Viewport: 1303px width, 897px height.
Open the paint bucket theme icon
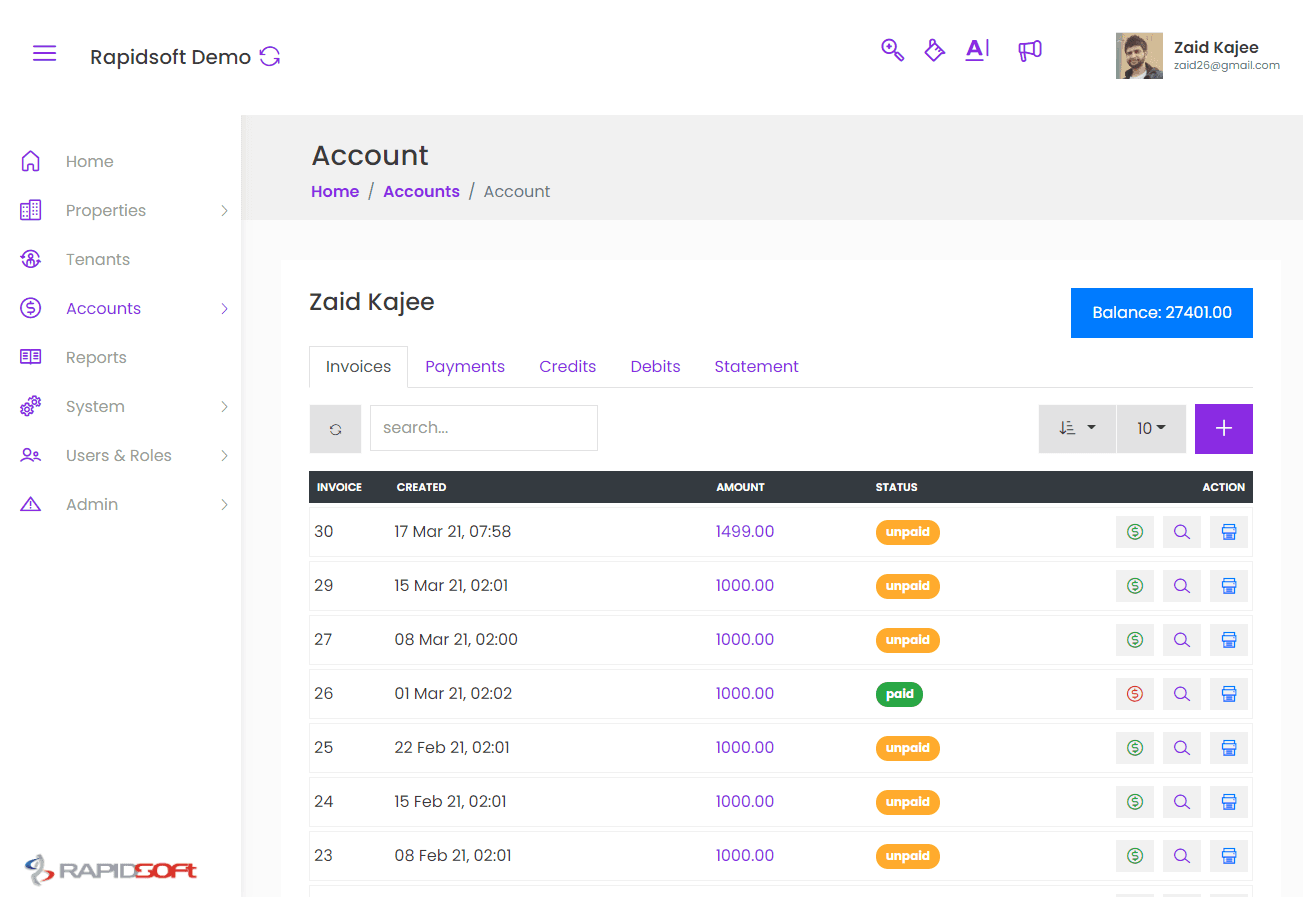935,50
